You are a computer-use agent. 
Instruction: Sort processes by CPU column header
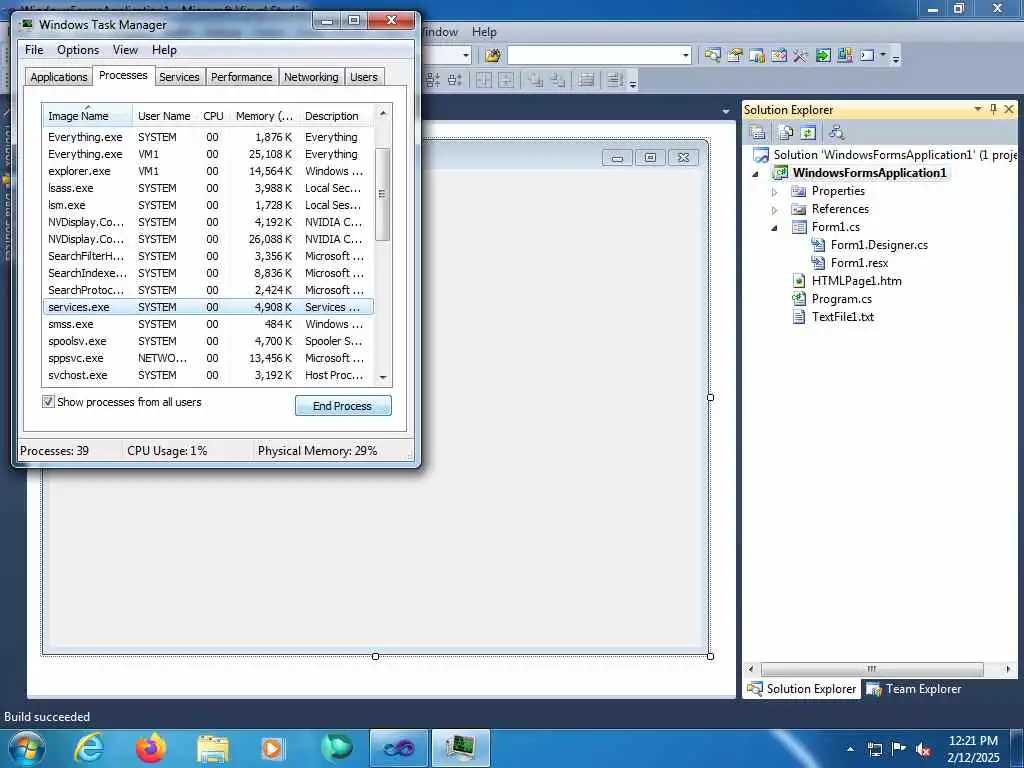[x=213, y=116]
